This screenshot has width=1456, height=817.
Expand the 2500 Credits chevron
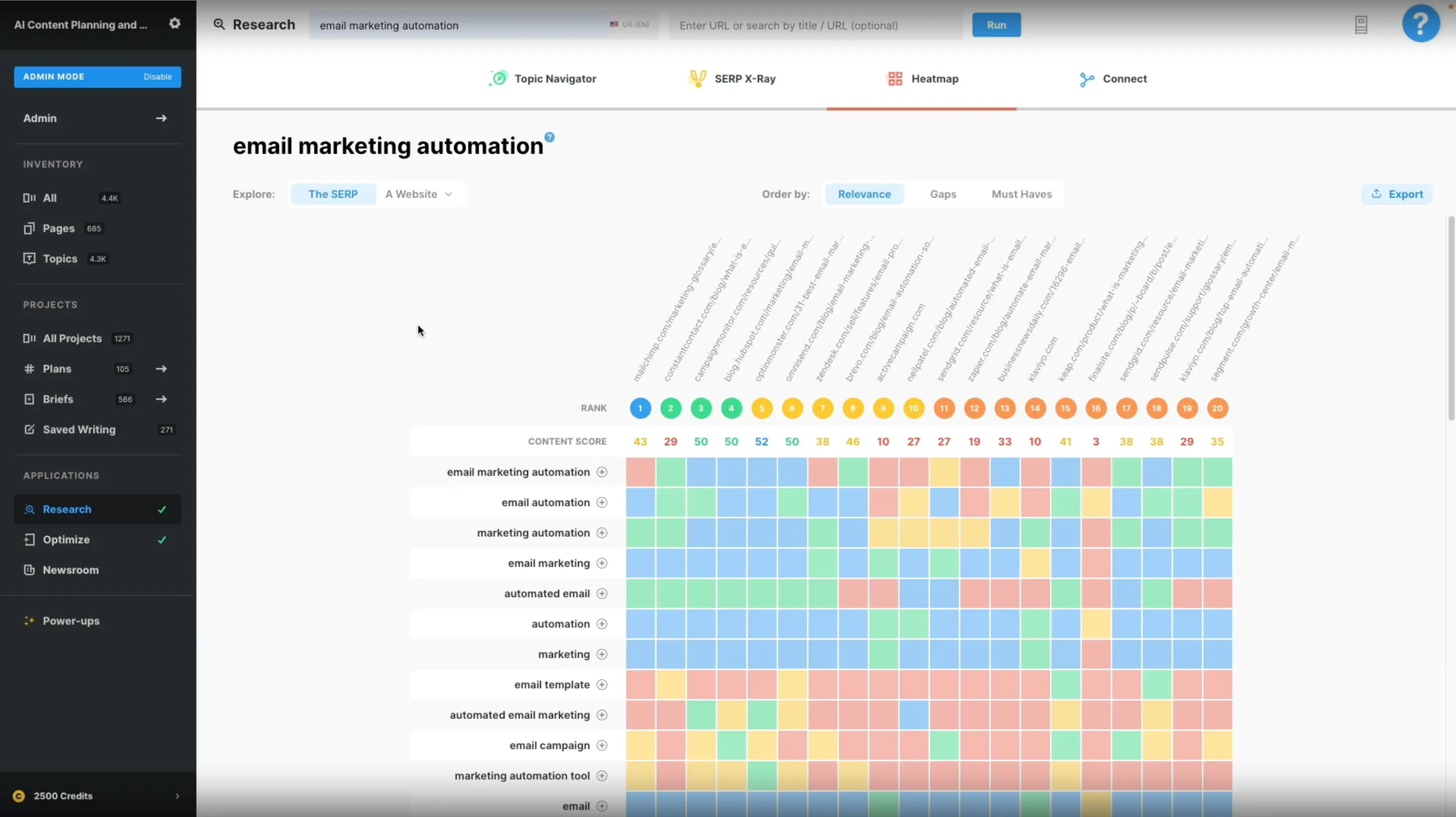pos(177,796)
